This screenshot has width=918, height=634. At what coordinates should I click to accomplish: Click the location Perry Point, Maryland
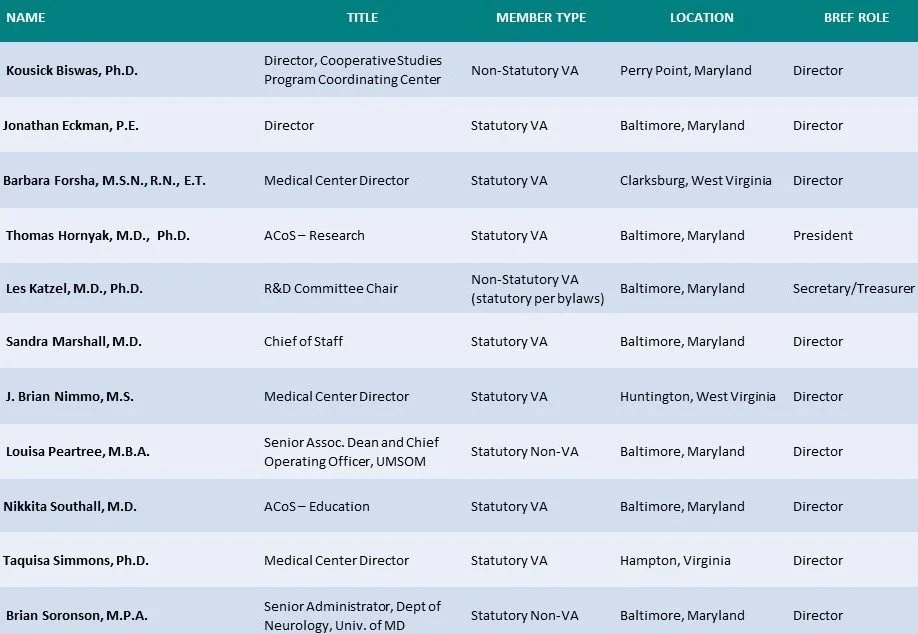[x=686, y=70]
